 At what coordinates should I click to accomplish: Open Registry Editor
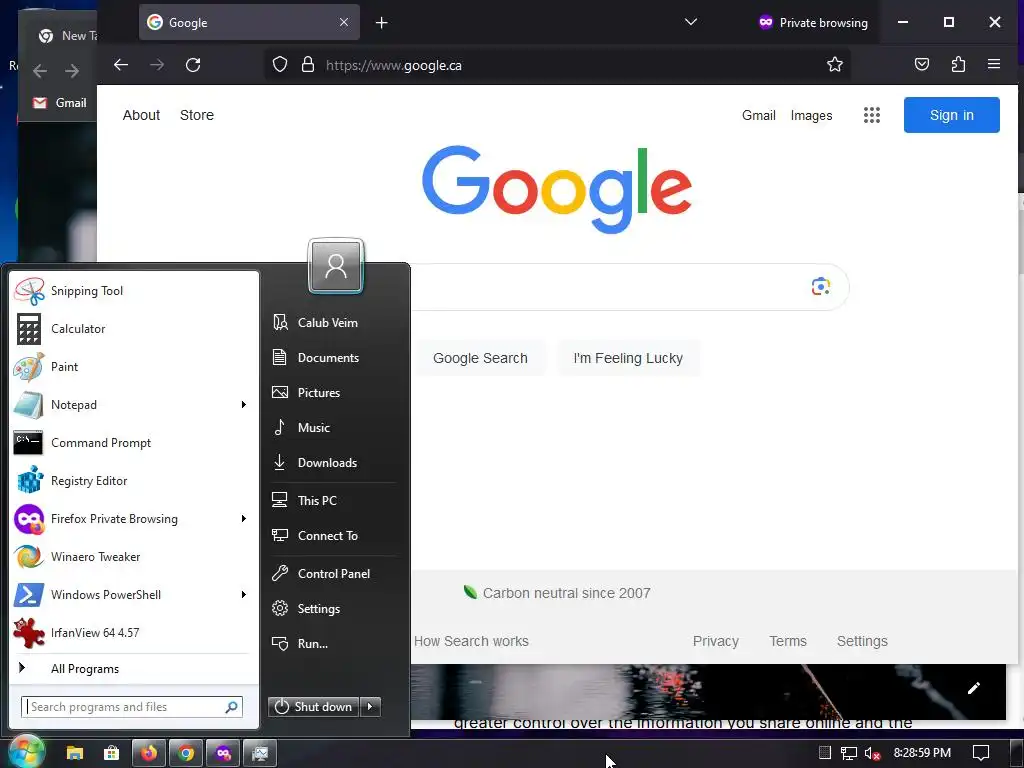pos(133,481)
